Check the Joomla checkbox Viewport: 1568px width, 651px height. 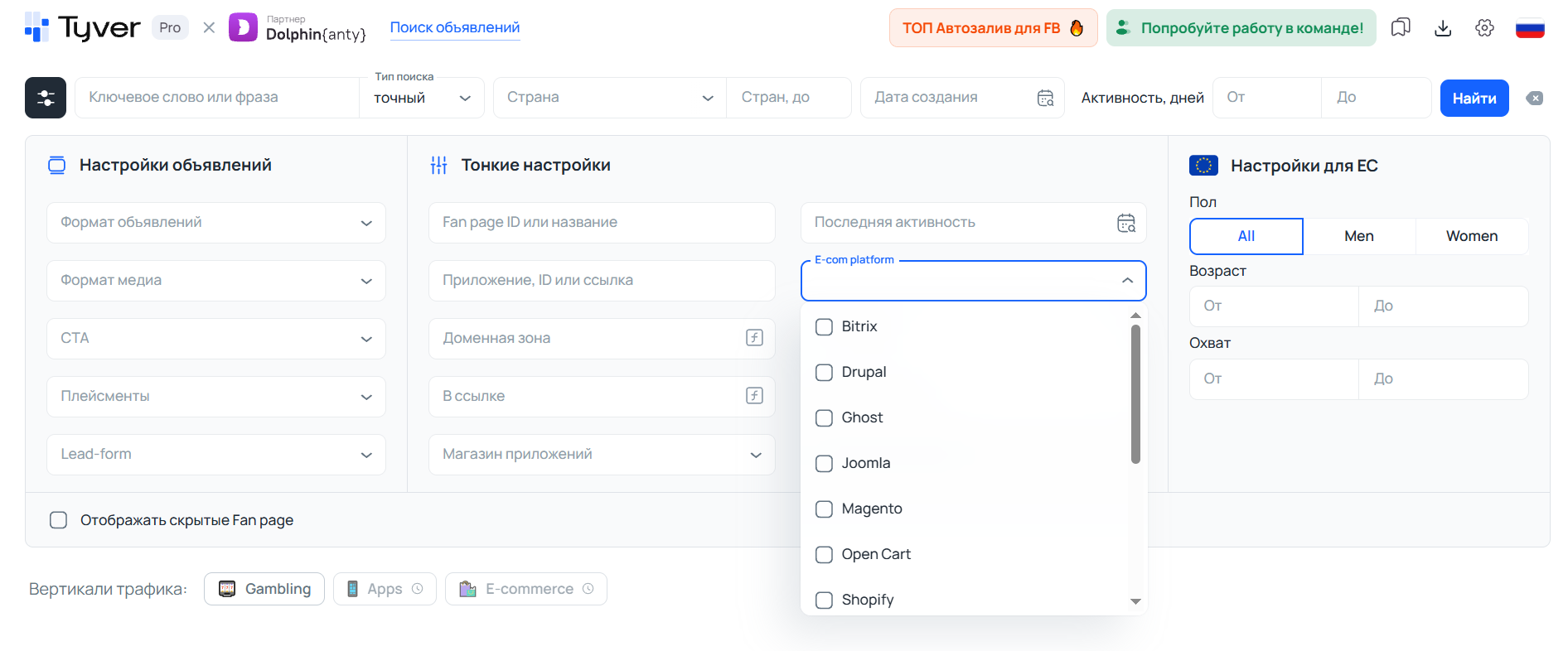coord(824,463)
